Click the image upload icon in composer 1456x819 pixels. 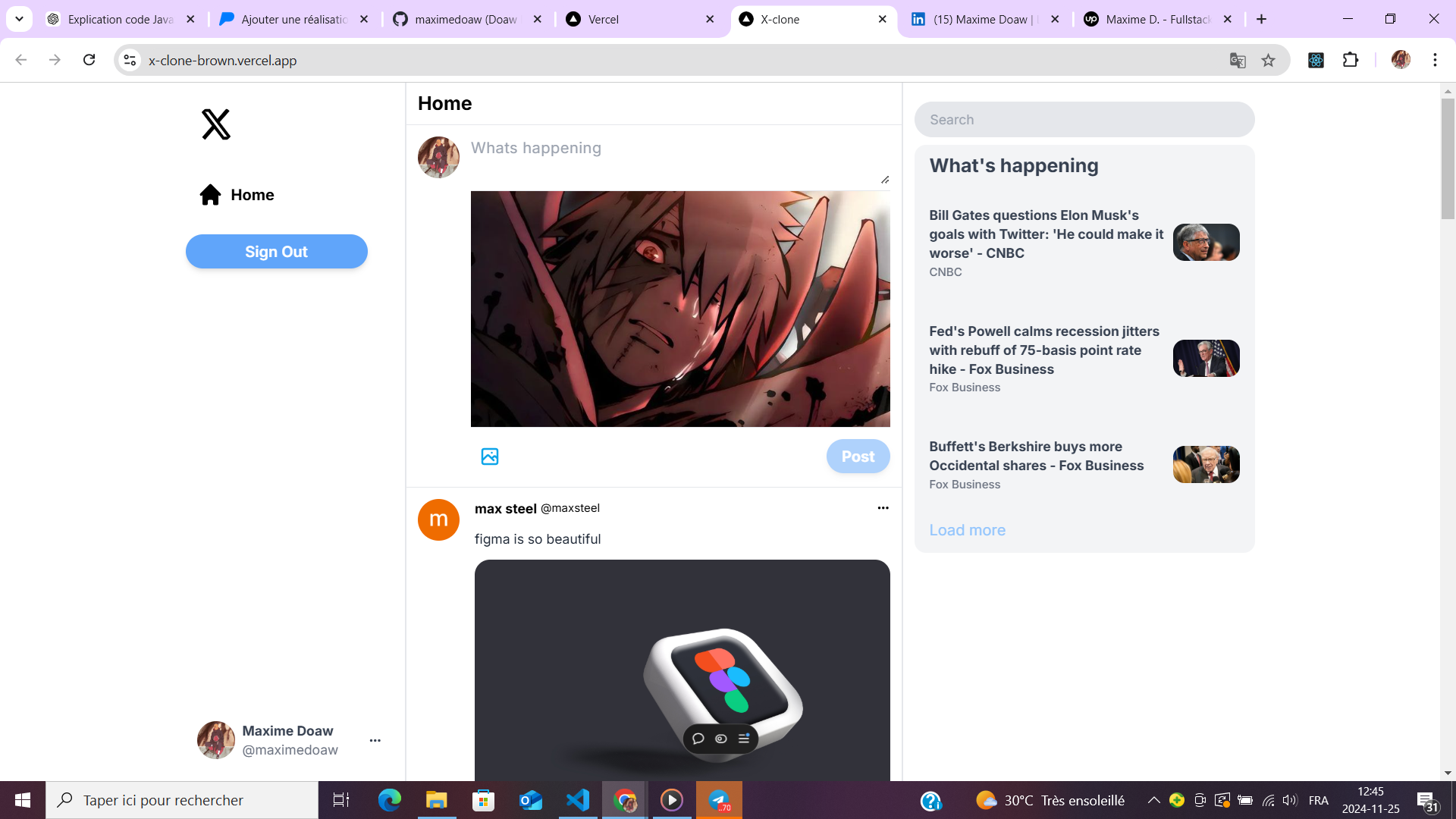pyautogui.click(x=489, y=455)
